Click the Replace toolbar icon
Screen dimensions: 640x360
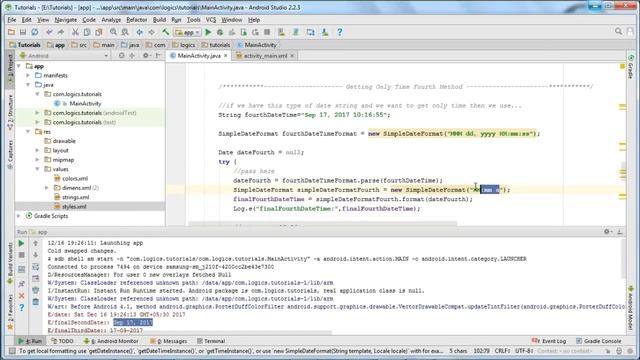tap(125, 32)
